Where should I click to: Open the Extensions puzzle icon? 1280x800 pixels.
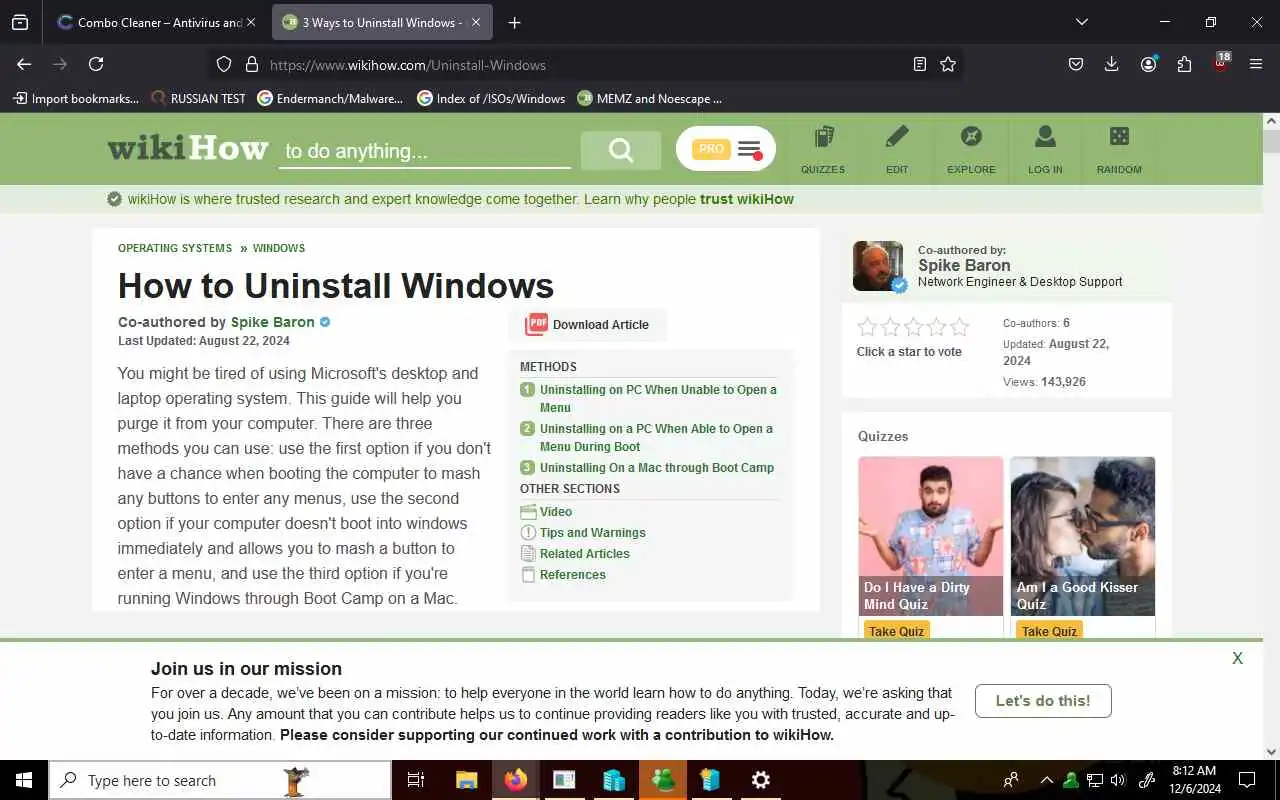click(1184, 64)
